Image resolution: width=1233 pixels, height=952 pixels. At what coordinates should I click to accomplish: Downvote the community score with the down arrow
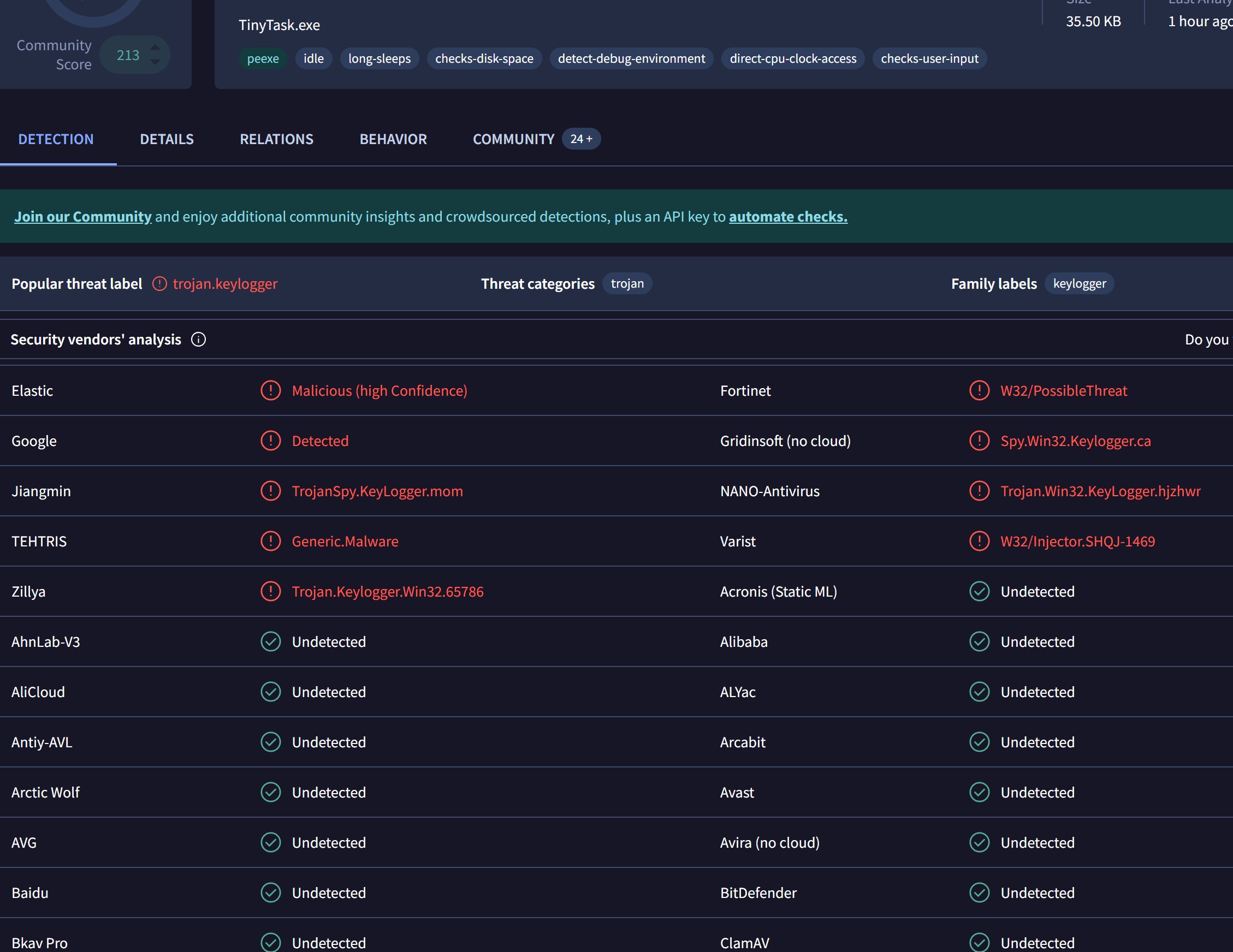click(155, 62)
